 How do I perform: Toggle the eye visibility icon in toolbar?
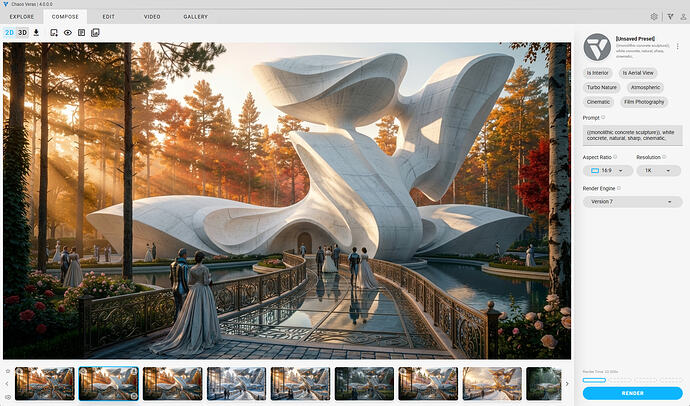(x=68, y=32)
